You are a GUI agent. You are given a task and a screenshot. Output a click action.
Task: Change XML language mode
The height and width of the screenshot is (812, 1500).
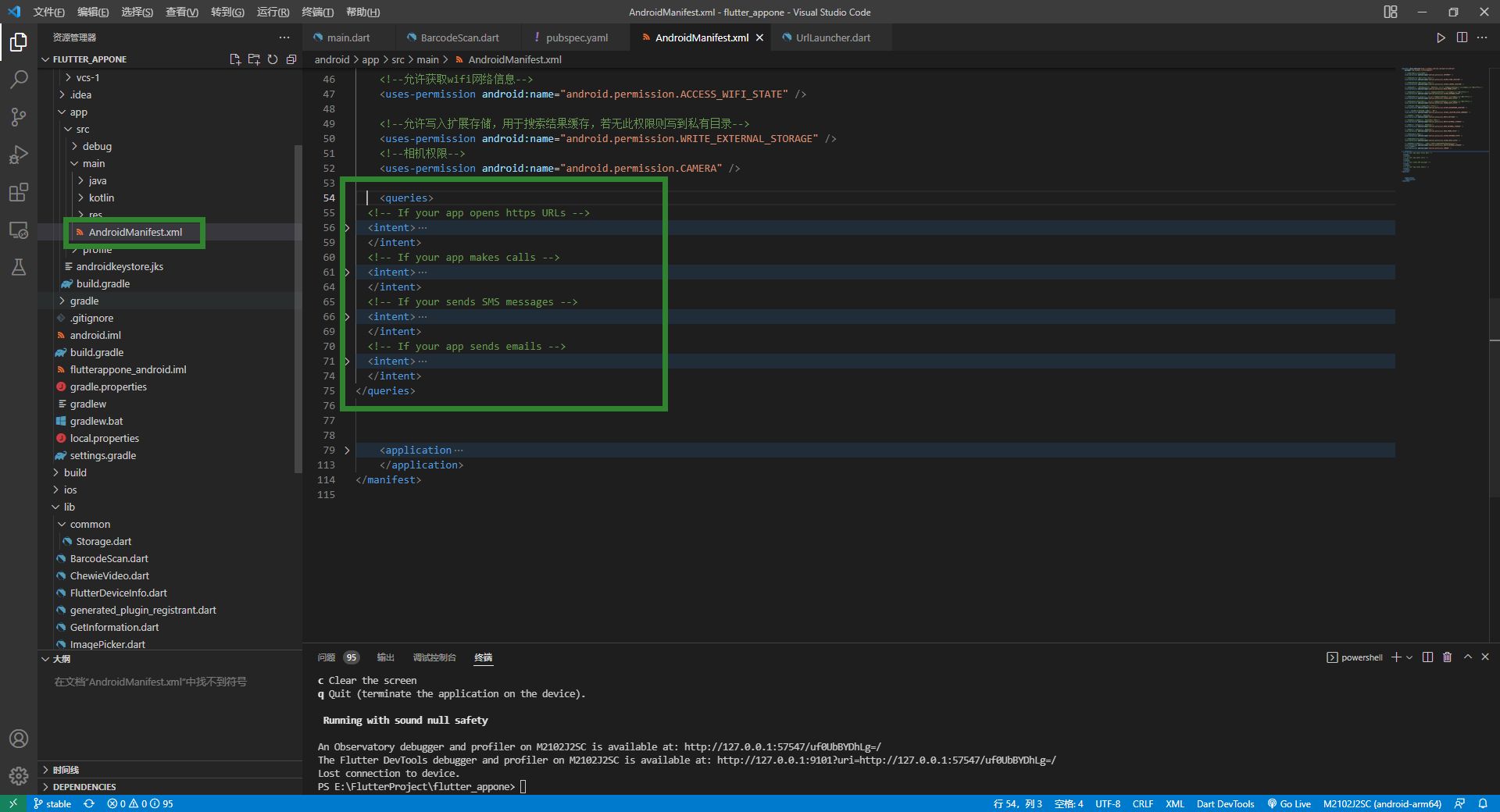[1174, 803]
